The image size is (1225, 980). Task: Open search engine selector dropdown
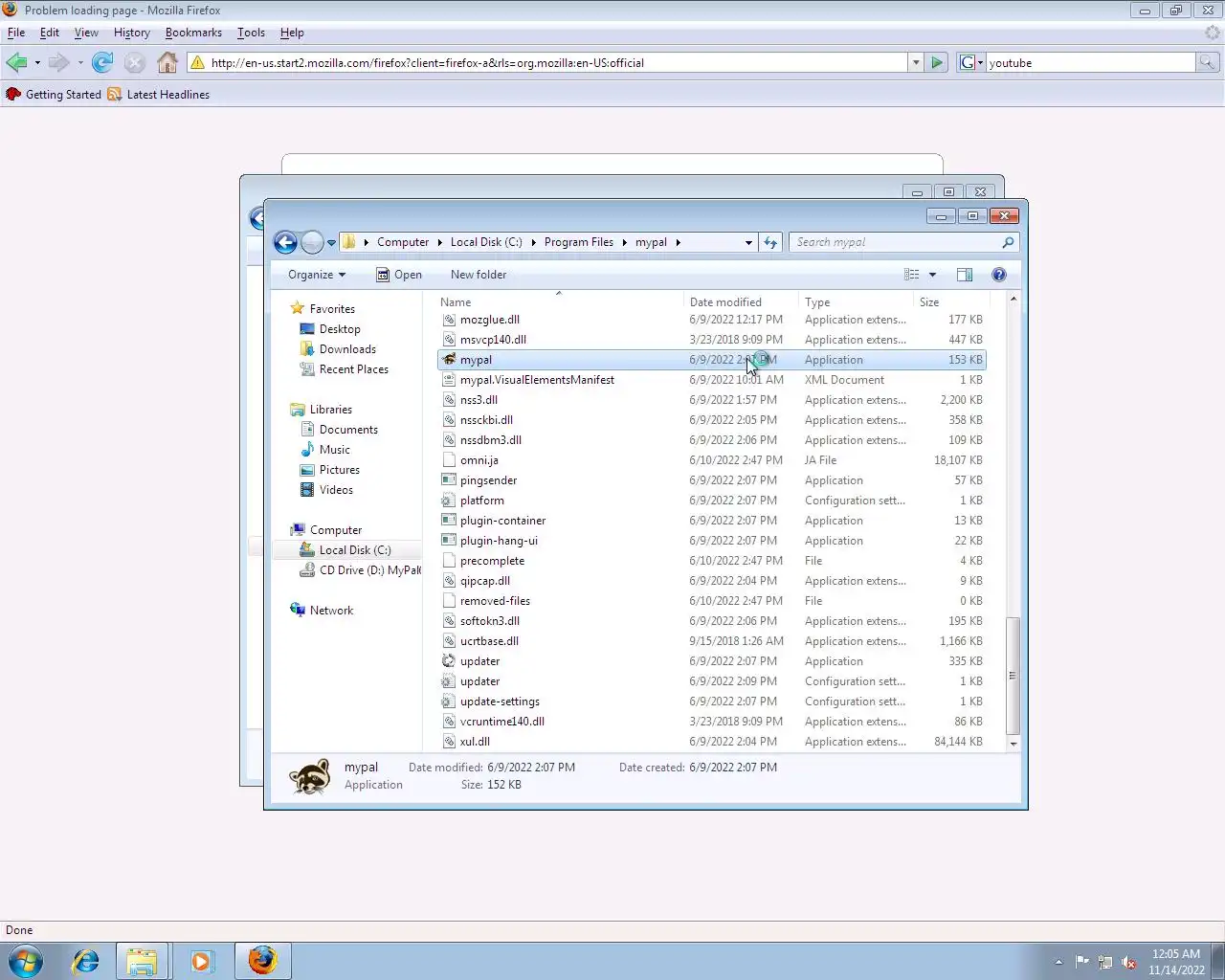(970, 63)
